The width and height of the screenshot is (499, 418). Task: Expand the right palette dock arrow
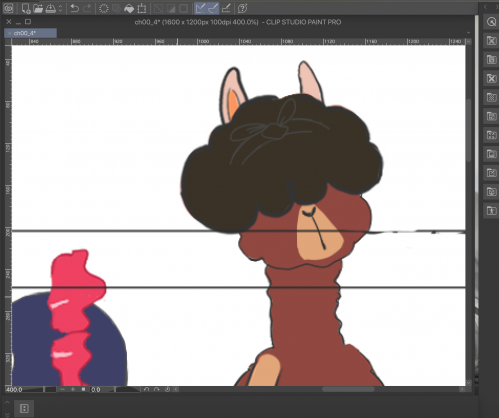[x=485, y=7]
